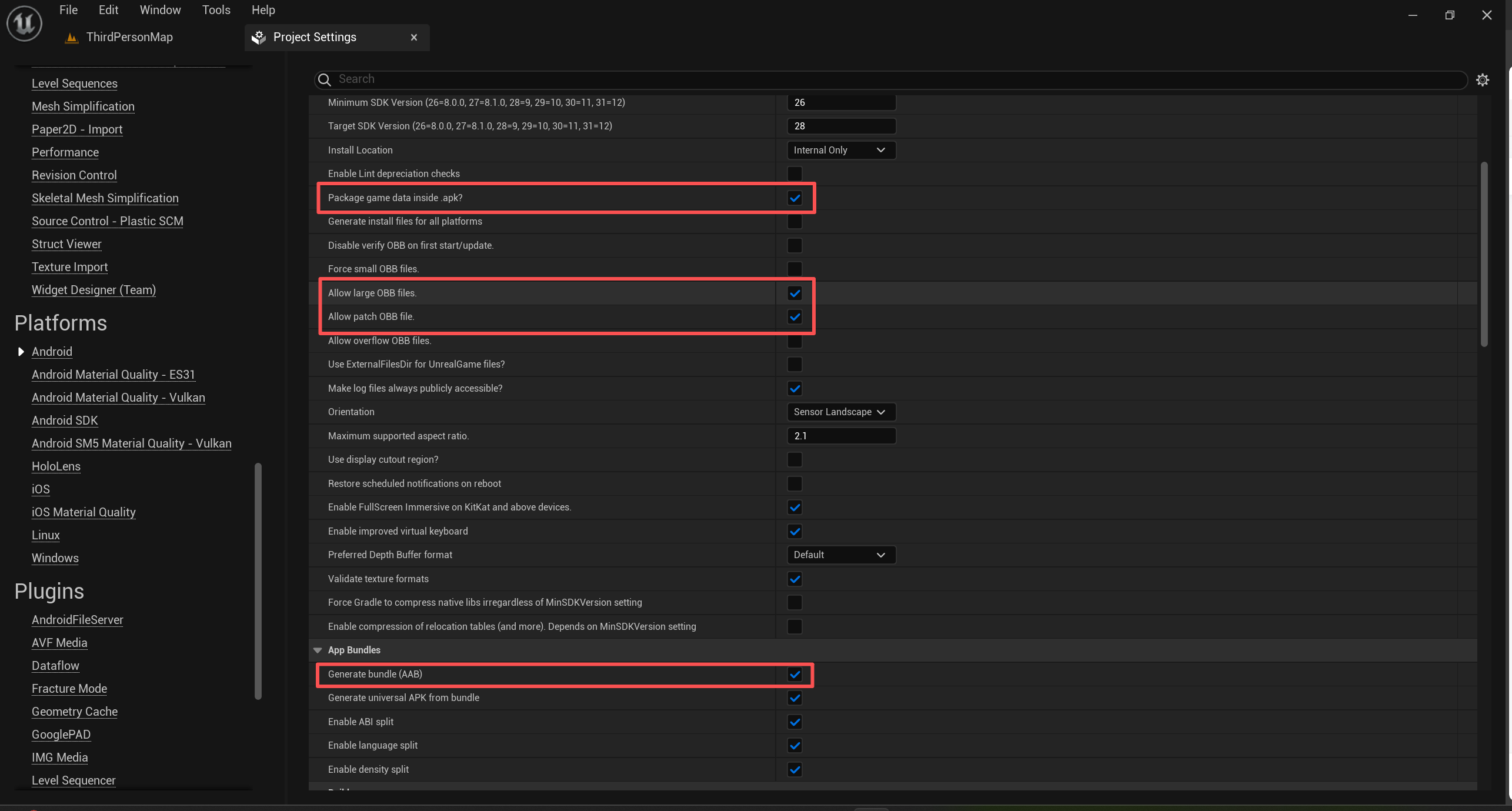Restore down the editor window
The height and width of the screenshot is (811, 1512).
click(x=1450, y=15)
